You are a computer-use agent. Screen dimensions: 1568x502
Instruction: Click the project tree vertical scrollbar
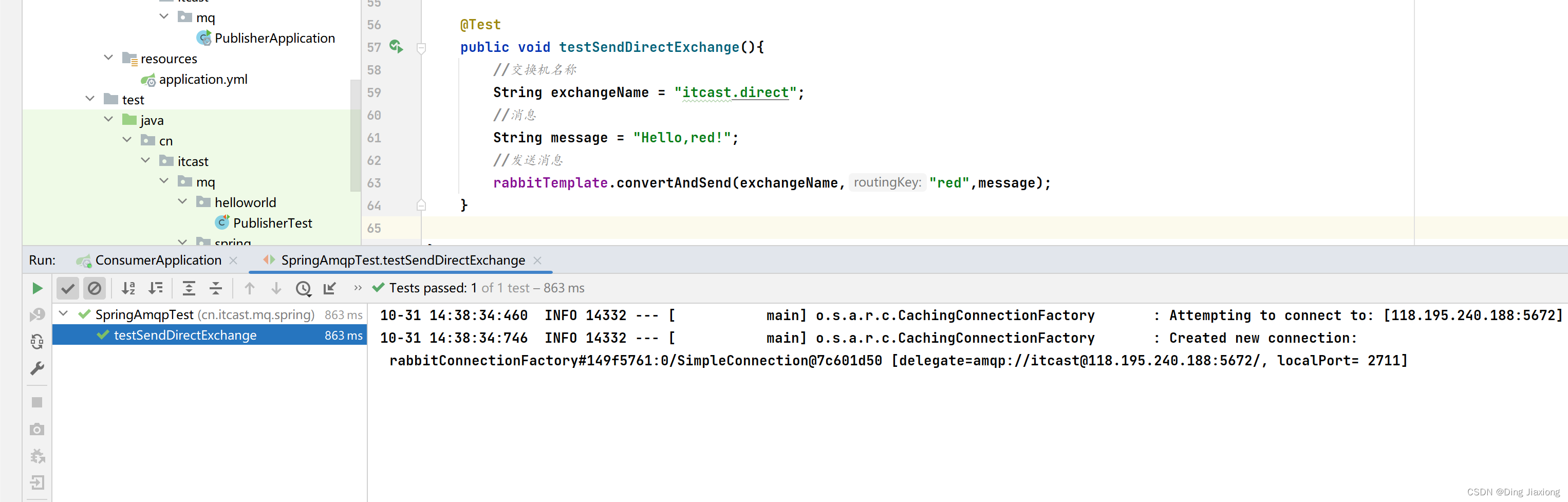click(356, 135)
